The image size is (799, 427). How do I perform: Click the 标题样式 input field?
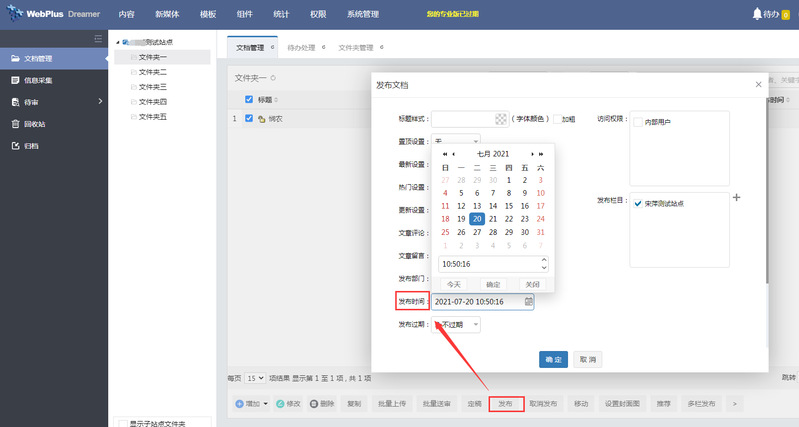coord(470,119)
